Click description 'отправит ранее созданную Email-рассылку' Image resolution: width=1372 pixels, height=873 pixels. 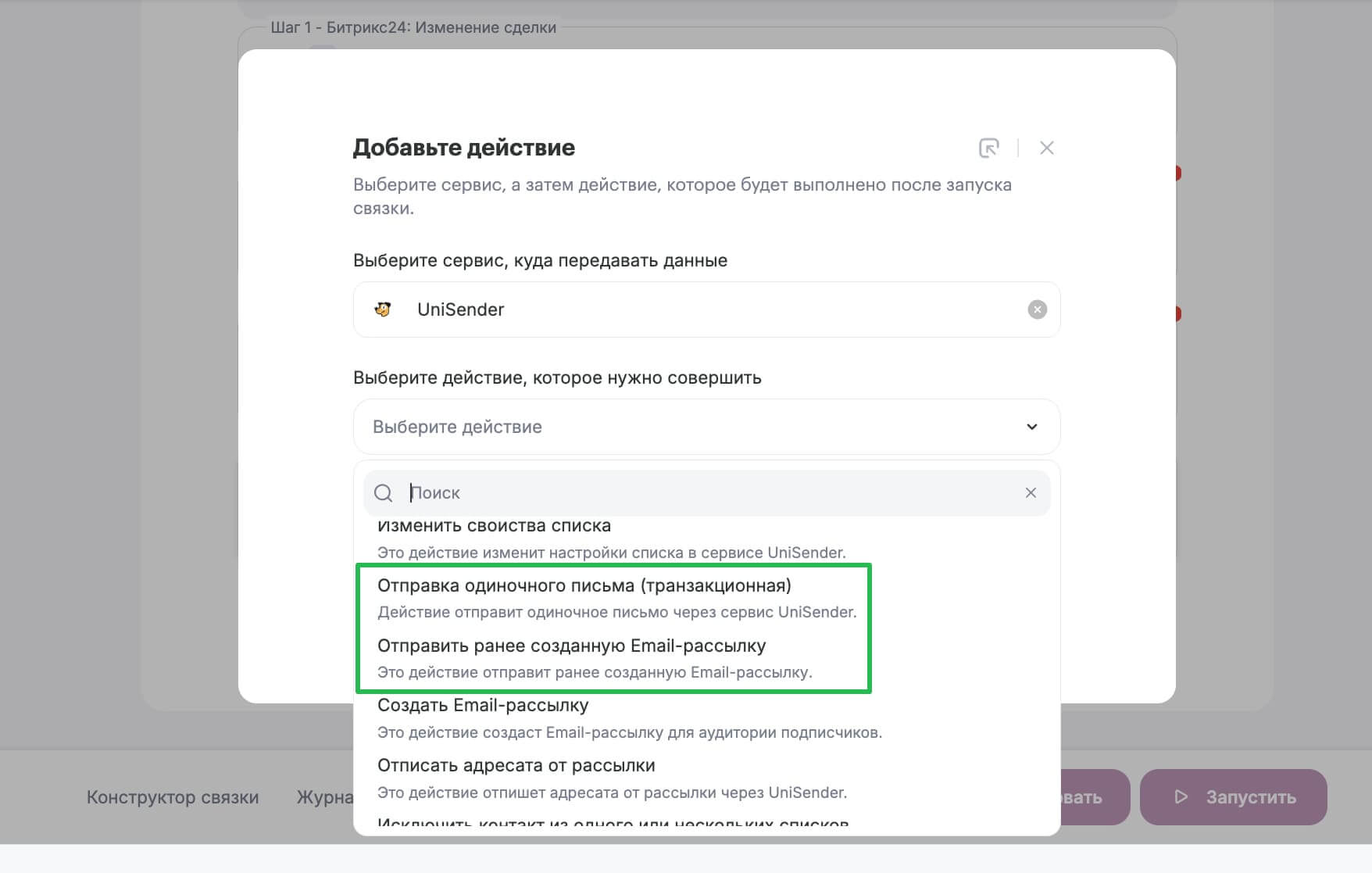[595, 672]
